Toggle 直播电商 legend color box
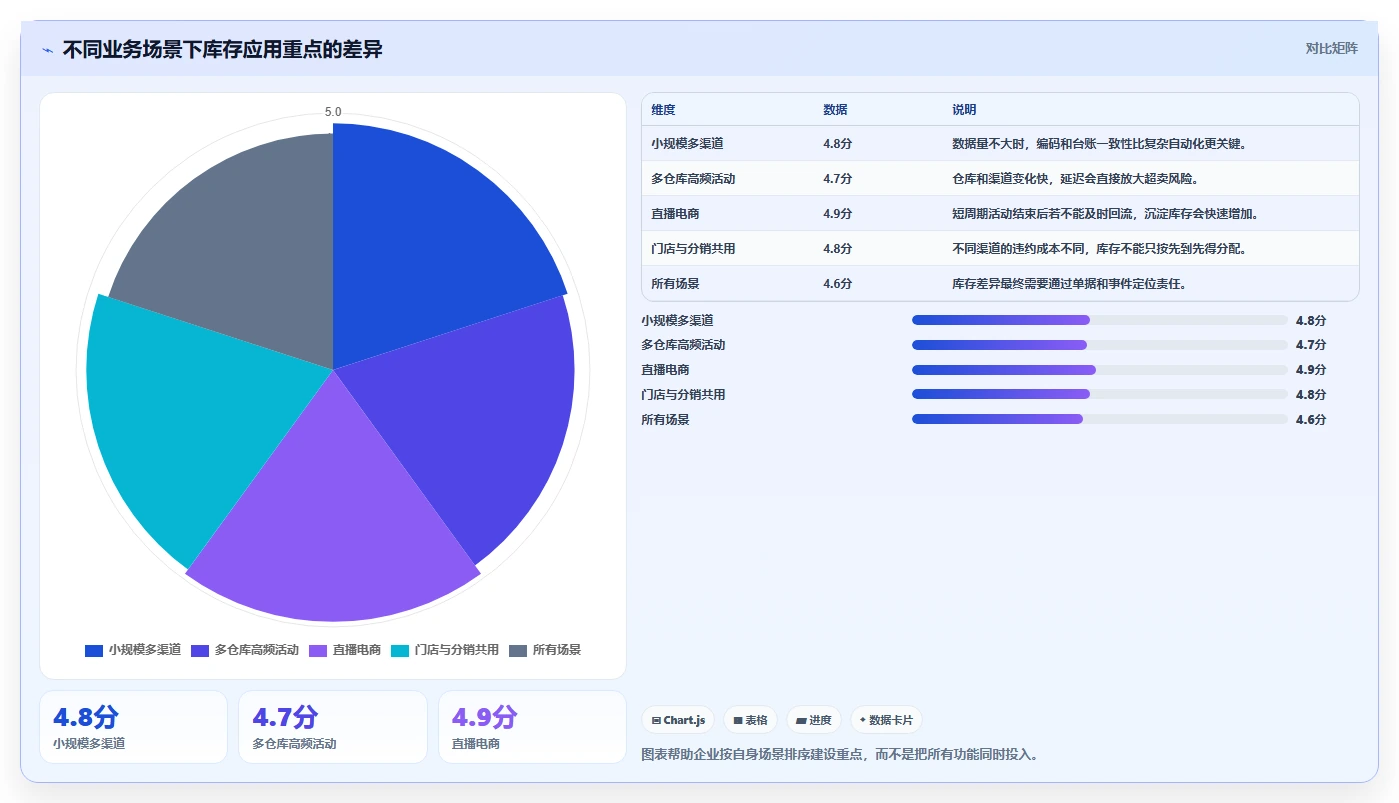The width and height of the screenshot is (1399, 803). (318, 650)
